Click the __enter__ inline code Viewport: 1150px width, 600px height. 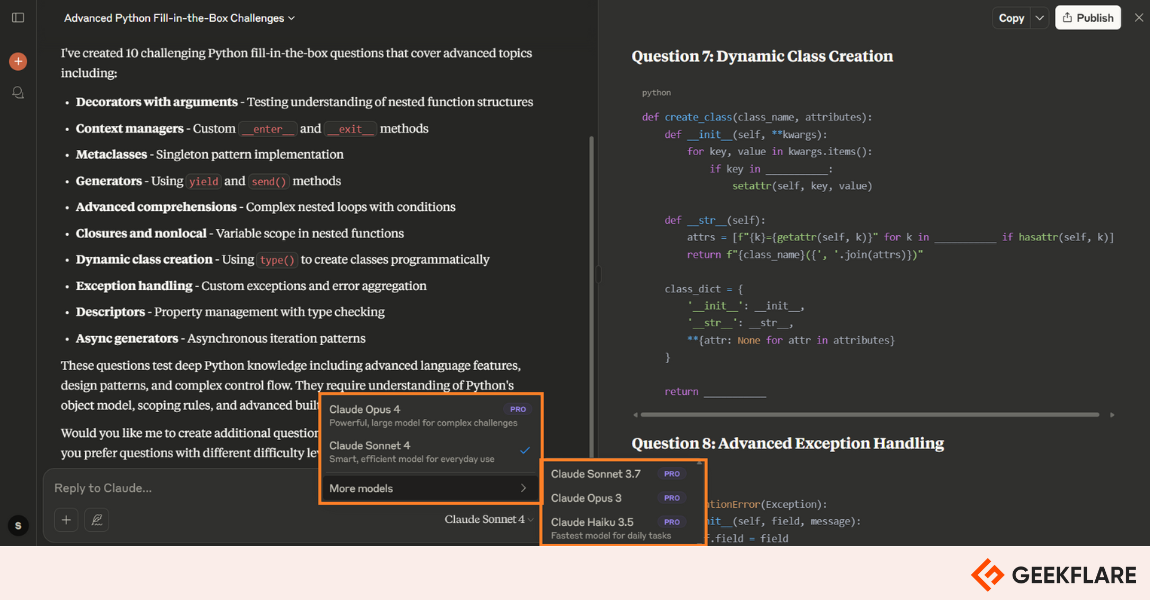pyautogui.click(x=268, y=129)
